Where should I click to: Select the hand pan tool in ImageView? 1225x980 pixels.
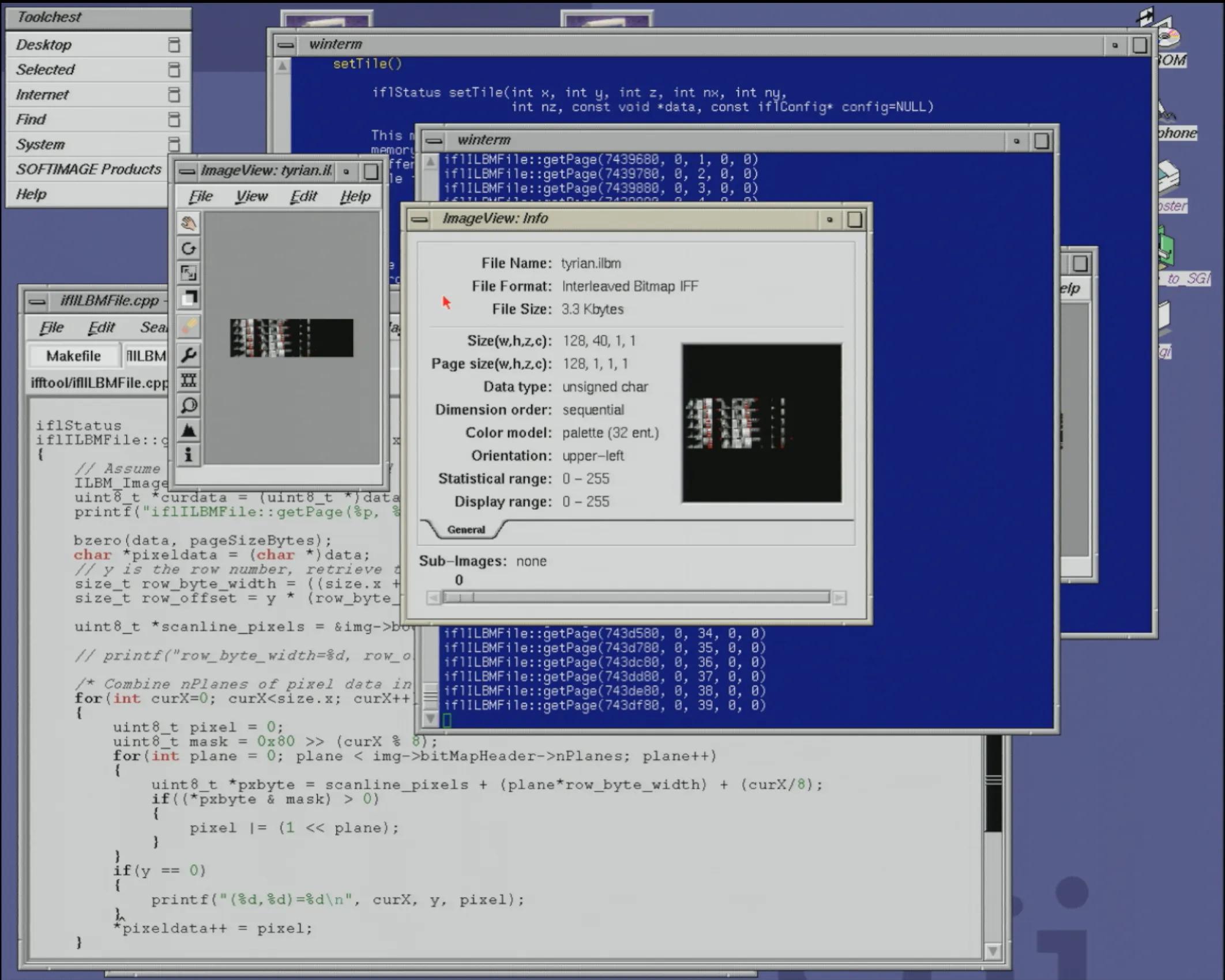(x=189, y=223)
